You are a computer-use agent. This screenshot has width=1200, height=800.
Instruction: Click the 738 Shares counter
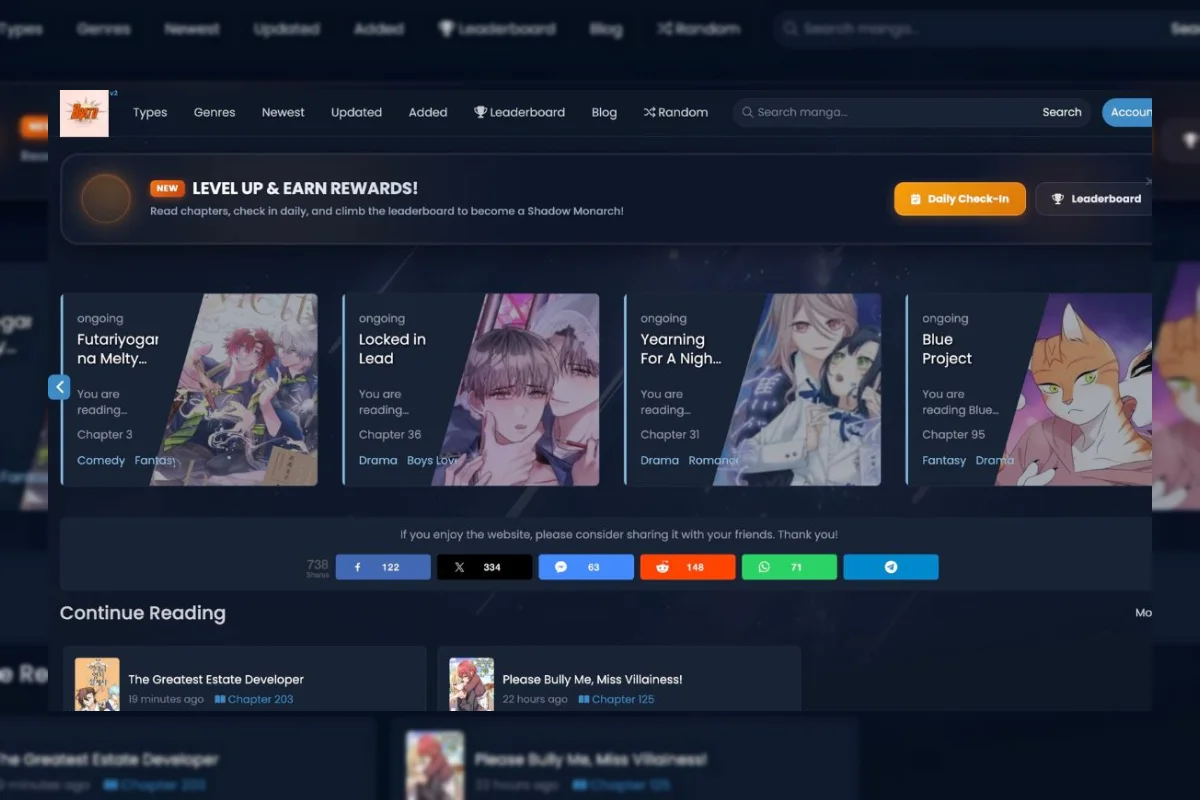tap(317, 568)
